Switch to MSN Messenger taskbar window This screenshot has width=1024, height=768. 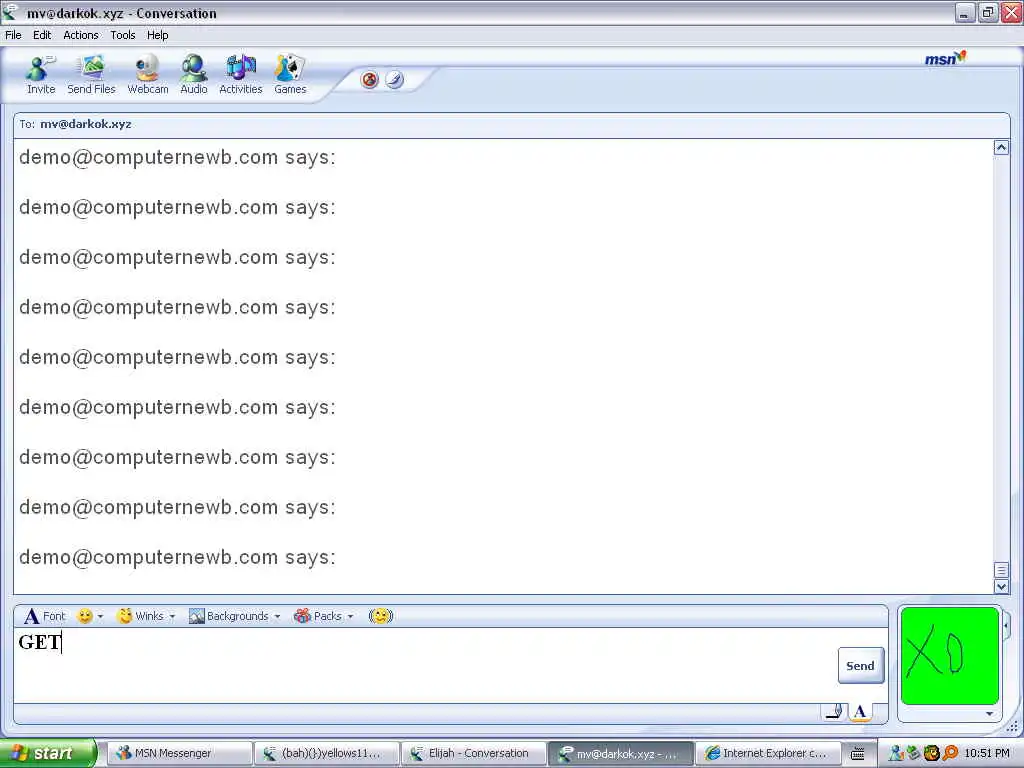178,754
